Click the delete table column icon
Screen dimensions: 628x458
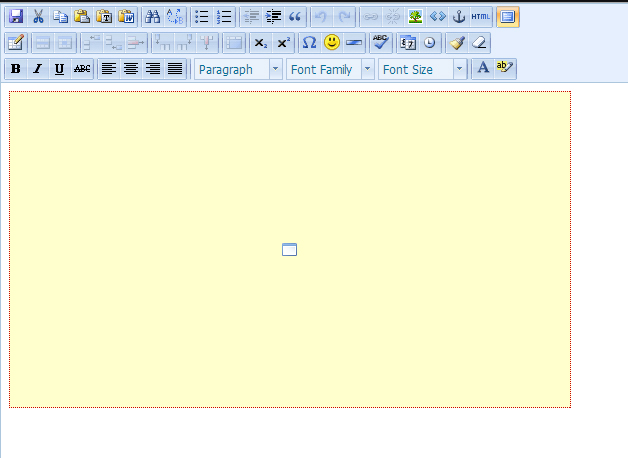click(x=207, y=43)
